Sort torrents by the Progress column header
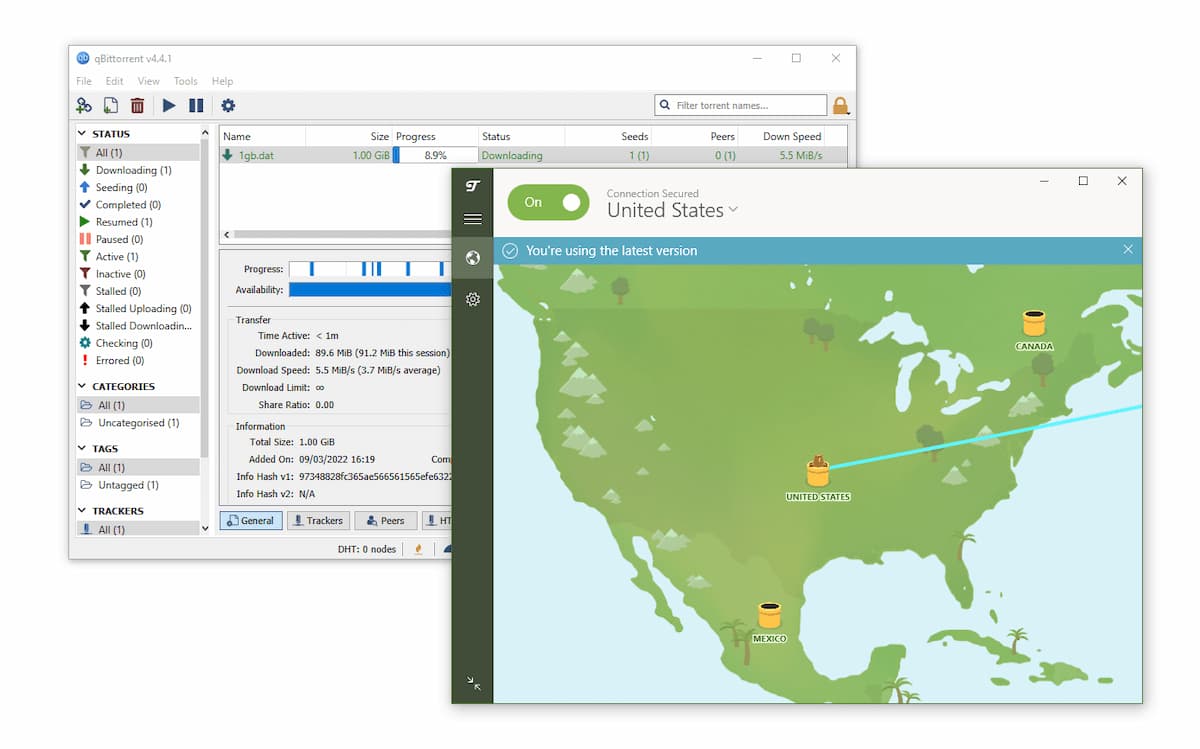The width and height of the screenshot is (1200, 749). 435,136
